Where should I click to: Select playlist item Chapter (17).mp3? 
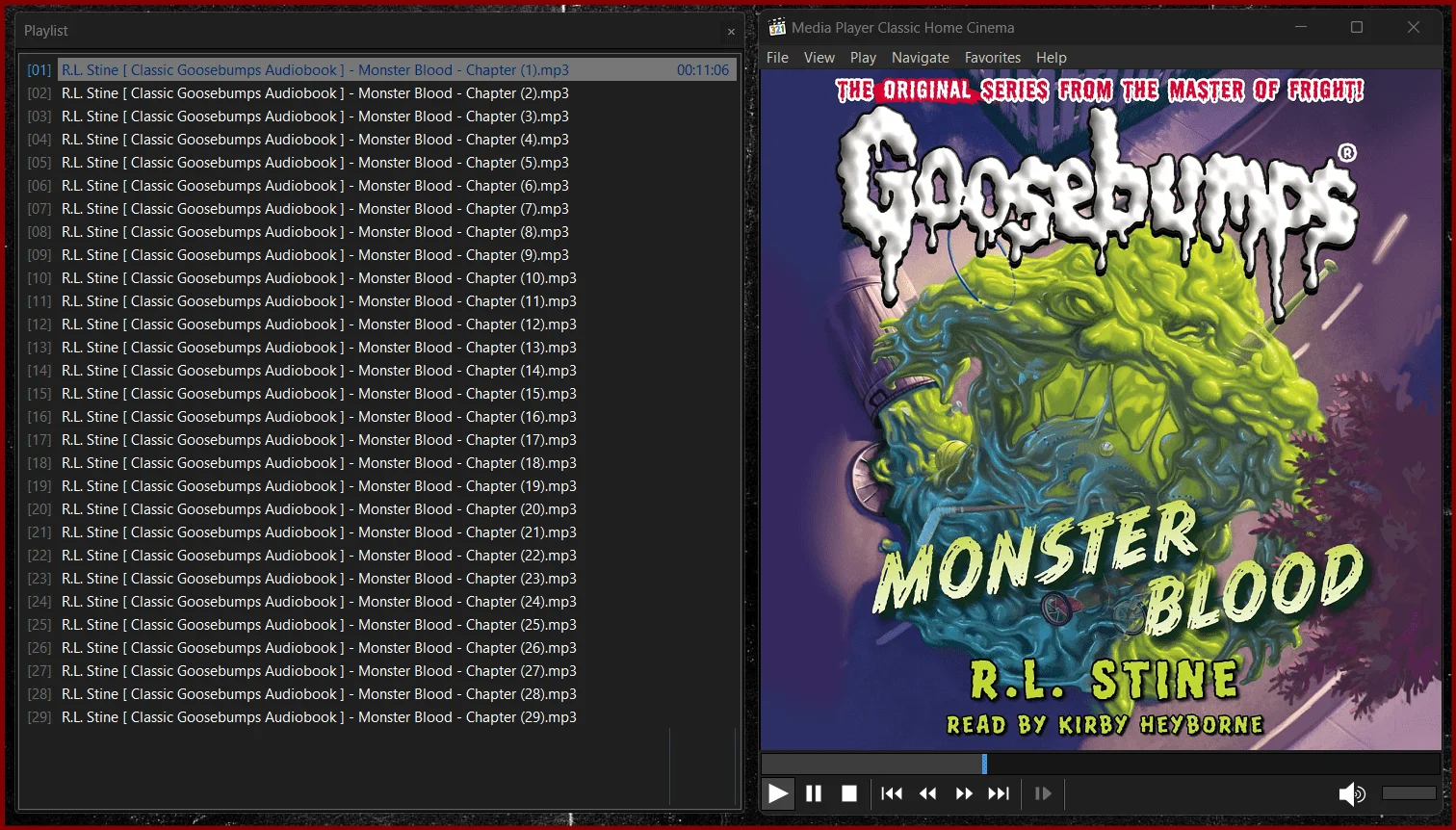click(398, 440)
